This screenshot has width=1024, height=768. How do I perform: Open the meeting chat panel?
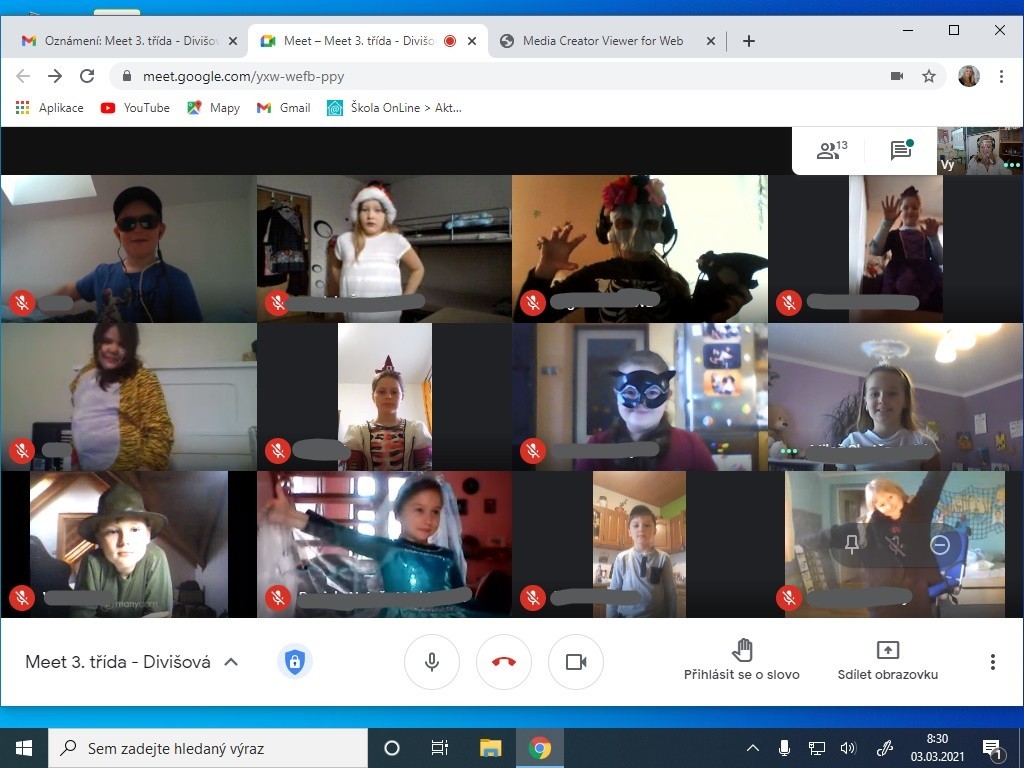(901, 151)
